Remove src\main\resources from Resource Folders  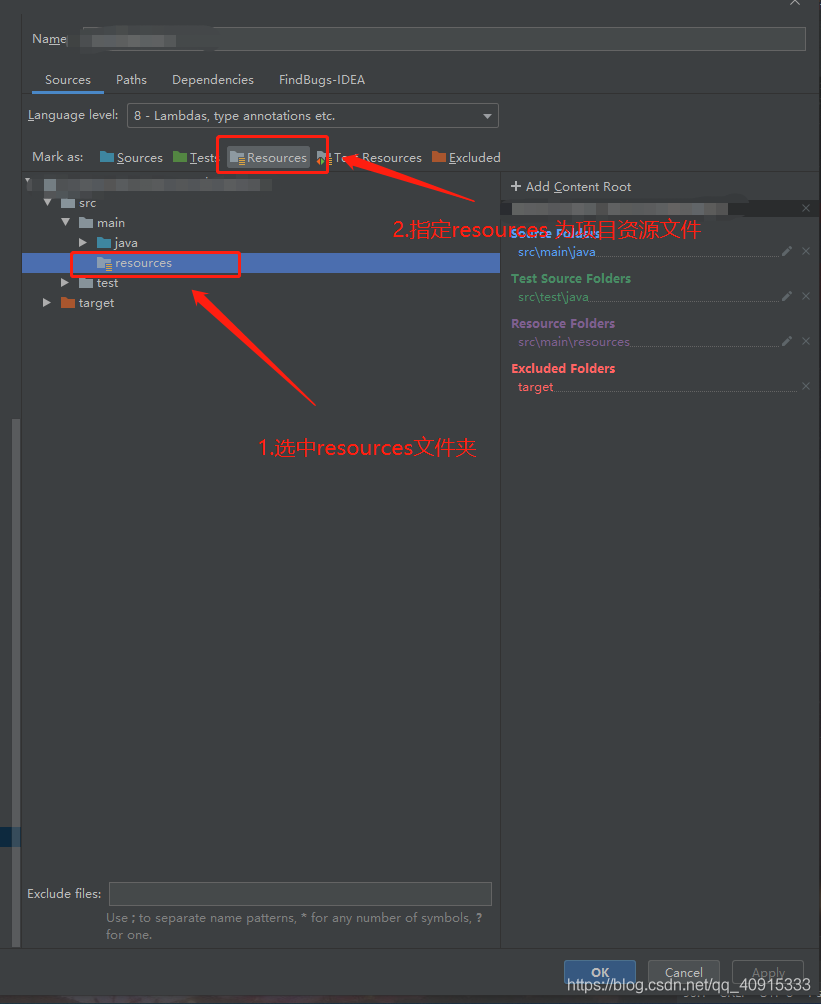point(806,341)
